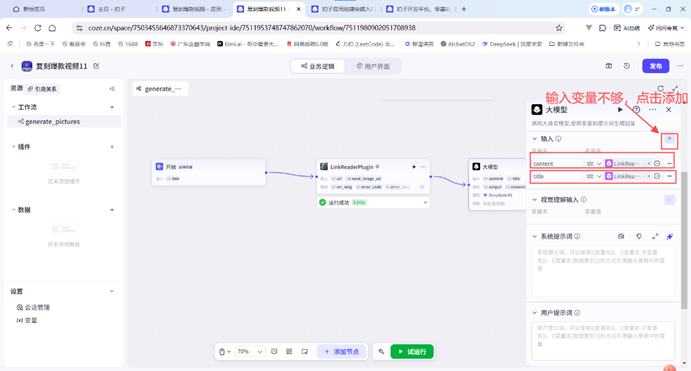The height and width of the screenshot is (371, 691).
Task: Click the auto-layout grid icon
Action: [x=289, y=352]
